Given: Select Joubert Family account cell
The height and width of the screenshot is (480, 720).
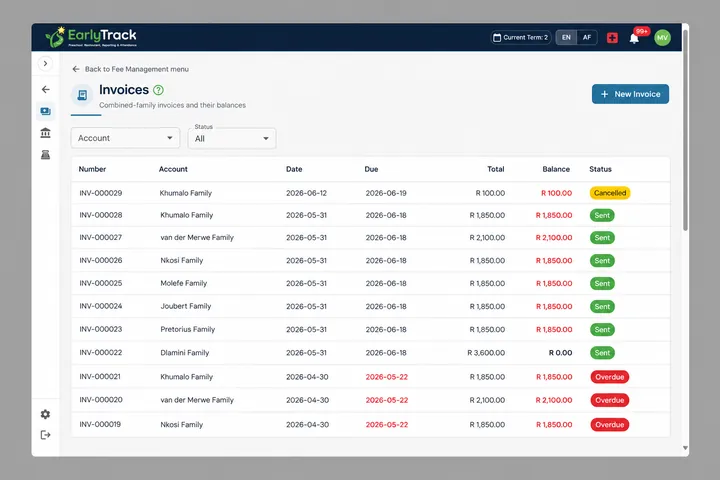Looking at the screenshot, I should click(186, 306).
